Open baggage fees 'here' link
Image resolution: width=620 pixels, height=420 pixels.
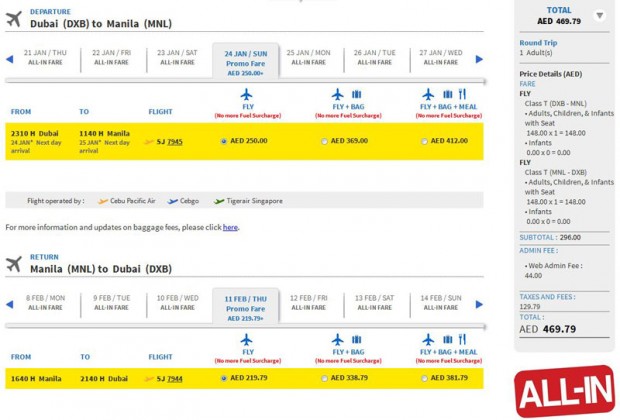point(230,227)
